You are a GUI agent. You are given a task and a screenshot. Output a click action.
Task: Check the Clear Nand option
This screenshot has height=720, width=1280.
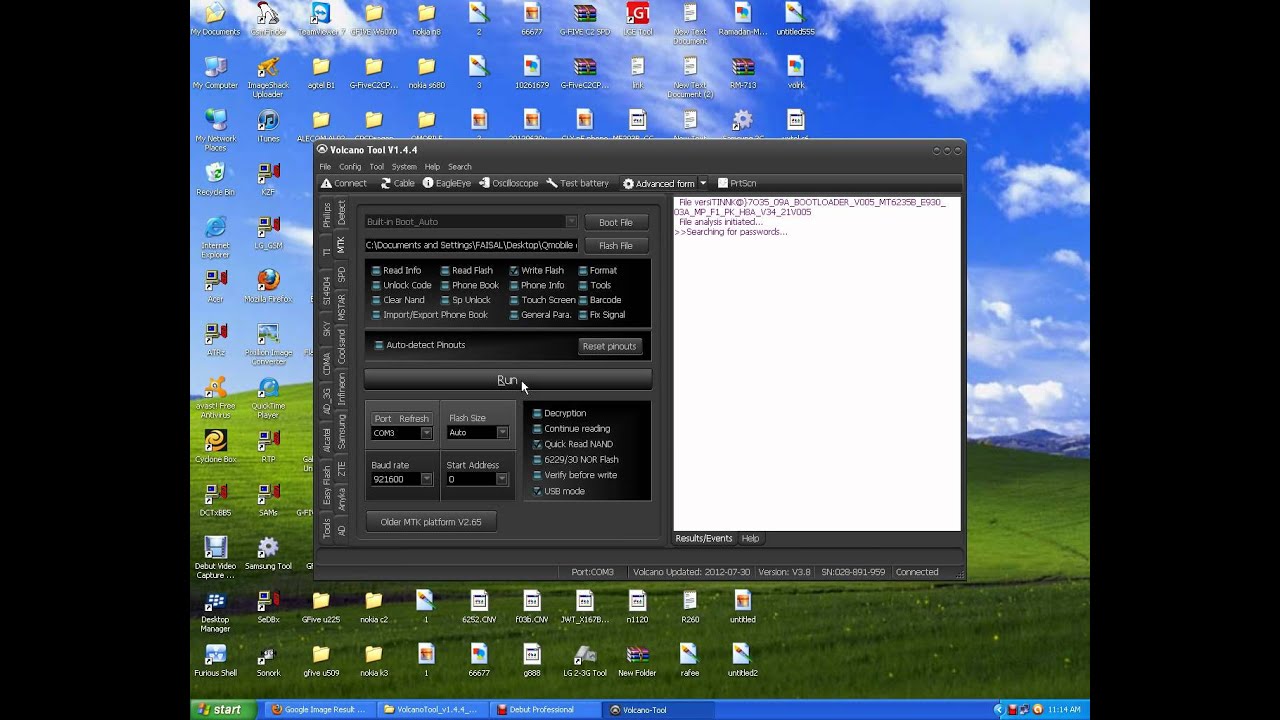tap(398, 300)
